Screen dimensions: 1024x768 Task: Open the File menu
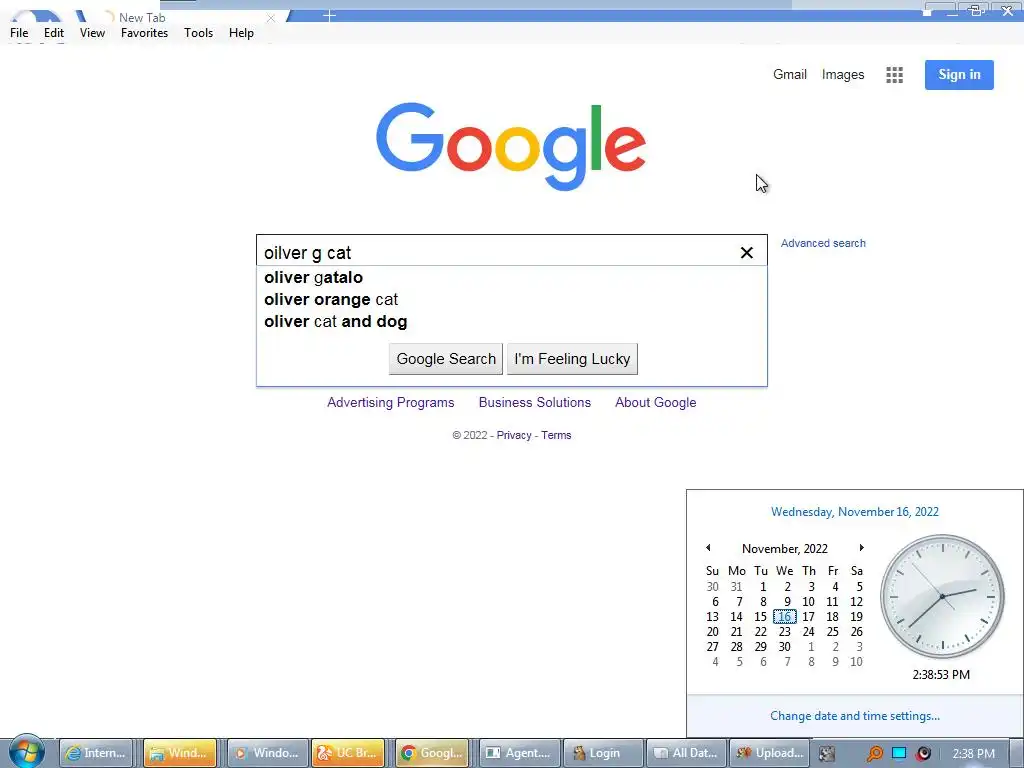(x=19, y=33)
